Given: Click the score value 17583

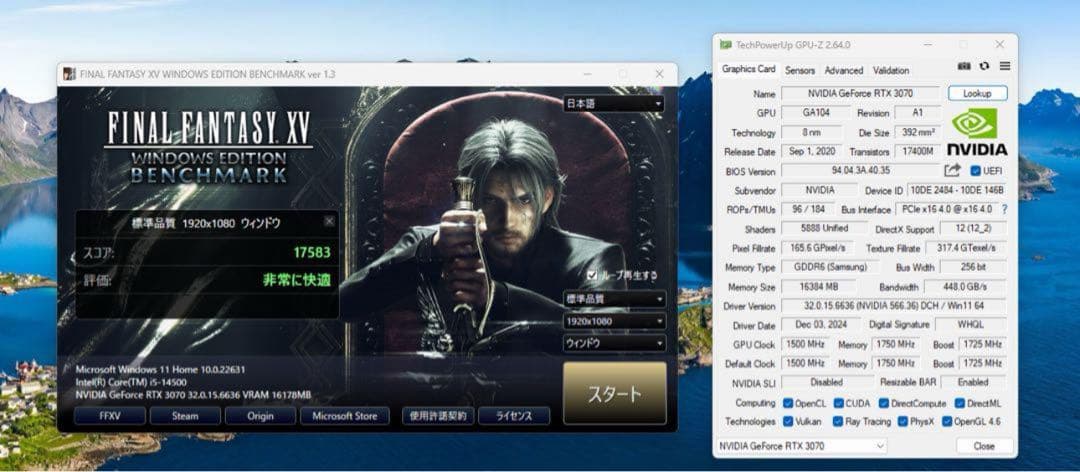Looking at the screenshot, I should pos(312,252).
